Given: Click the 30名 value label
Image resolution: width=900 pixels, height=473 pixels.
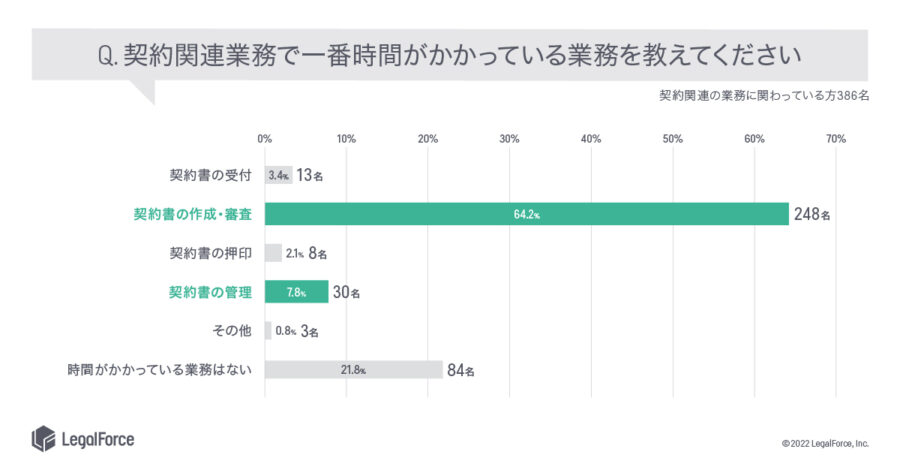Looking at the screenshot, I should tap(347, 292).
